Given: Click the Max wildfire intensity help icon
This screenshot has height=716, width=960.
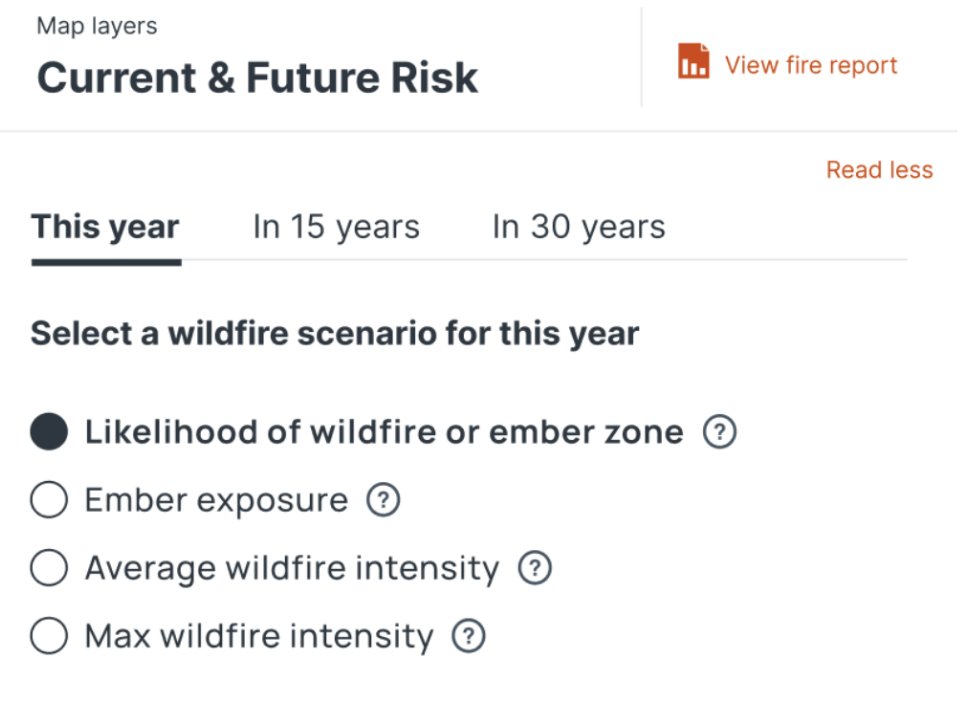Looking at the screenshot, I should [x=469, y=636].
